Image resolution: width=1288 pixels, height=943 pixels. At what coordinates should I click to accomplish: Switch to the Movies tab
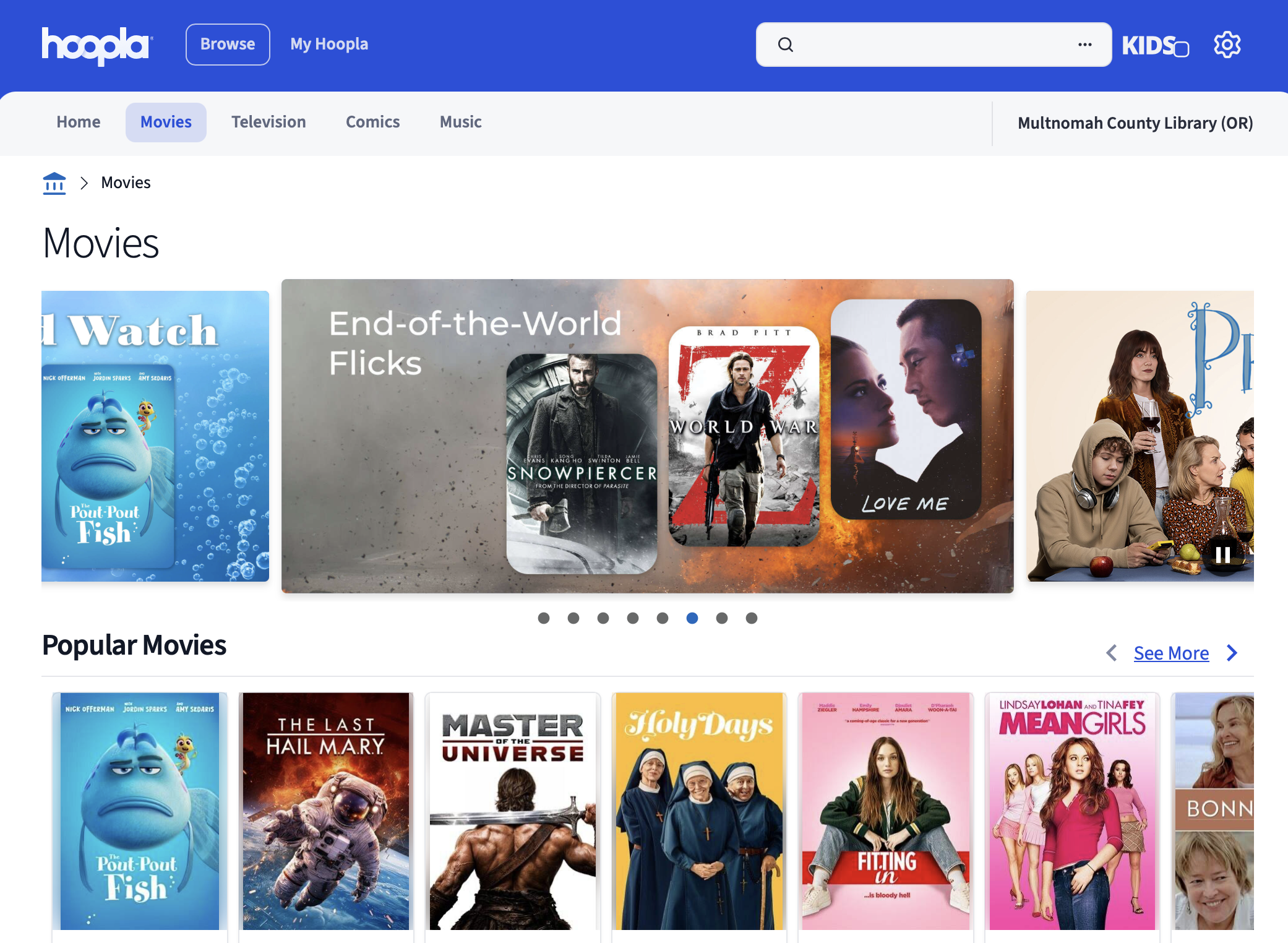click(166, 122)
